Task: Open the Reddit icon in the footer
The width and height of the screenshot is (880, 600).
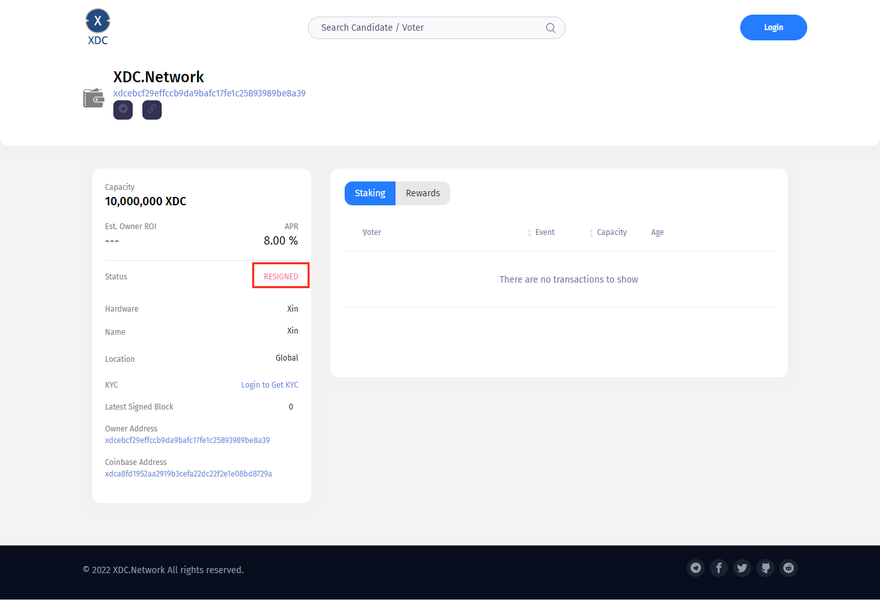Action: coord(789,568)
